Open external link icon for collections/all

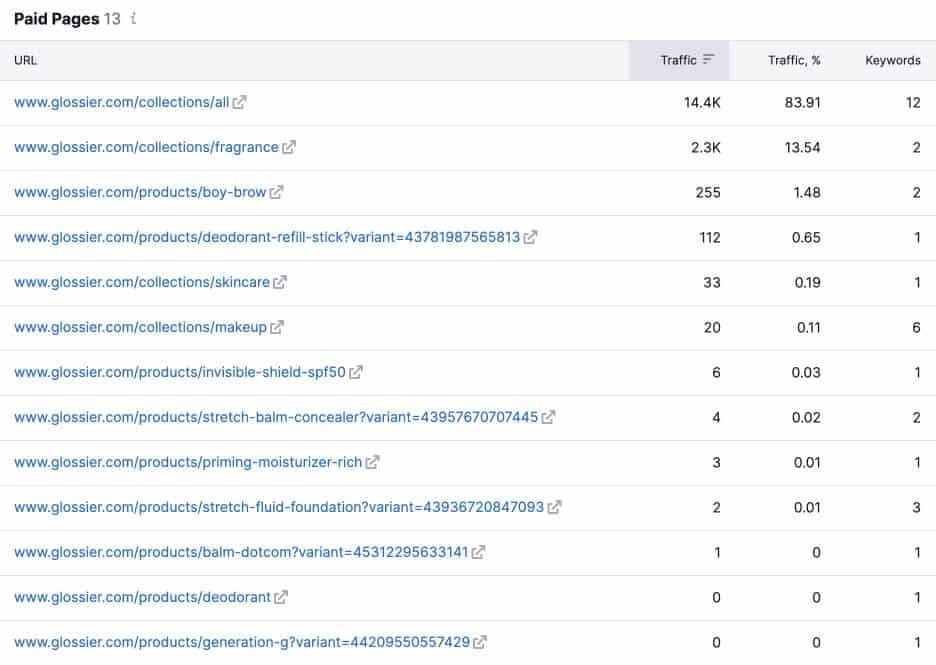click(239, 102)
